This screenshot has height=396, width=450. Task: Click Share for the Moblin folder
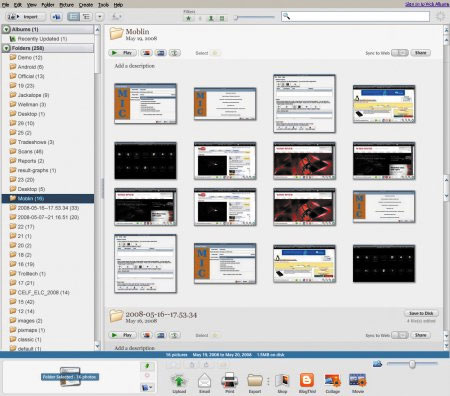click(421, 53)
